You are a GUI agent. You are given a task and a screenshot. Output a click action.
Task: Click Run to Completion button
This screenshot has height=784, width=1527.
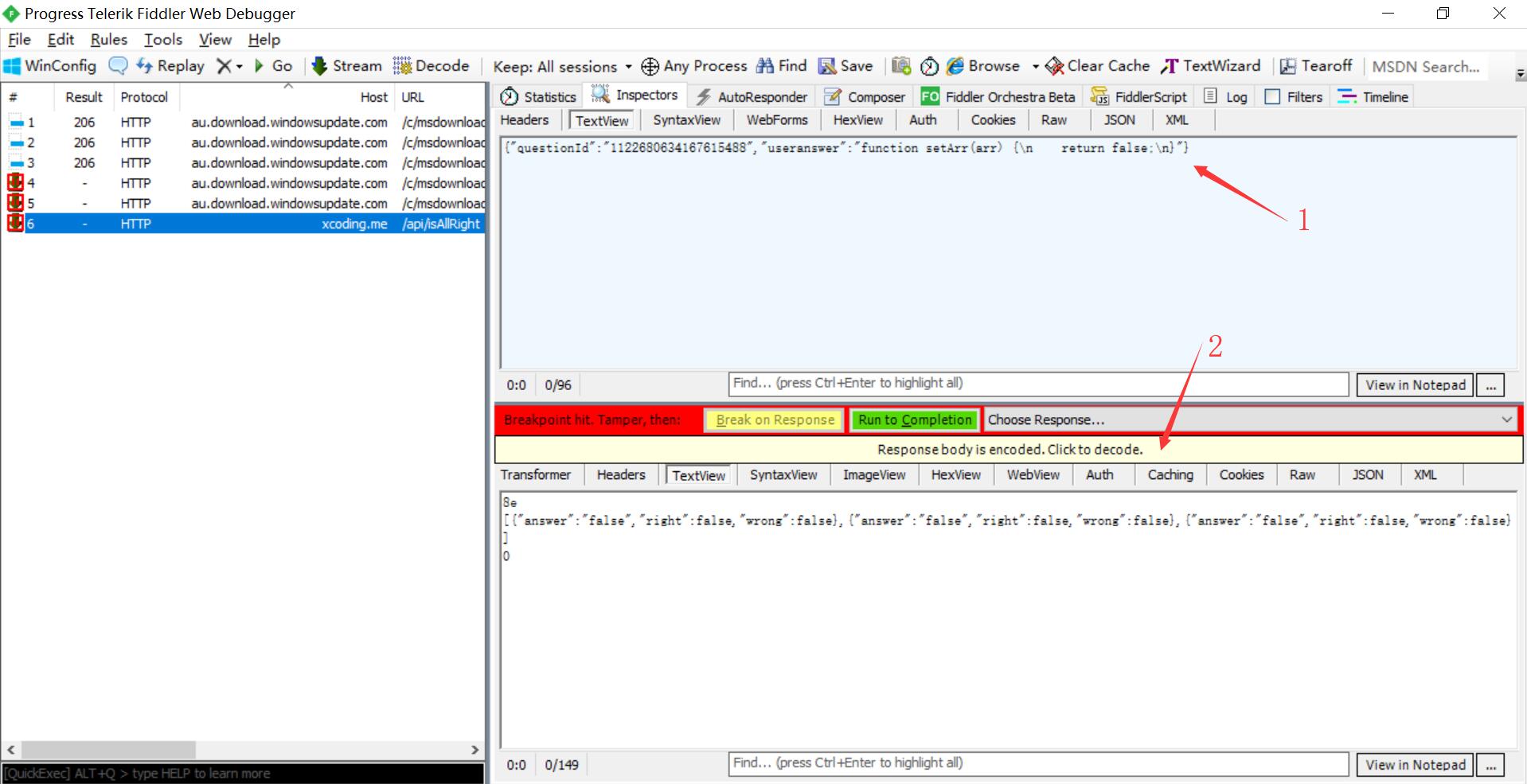tap(915, 419)
